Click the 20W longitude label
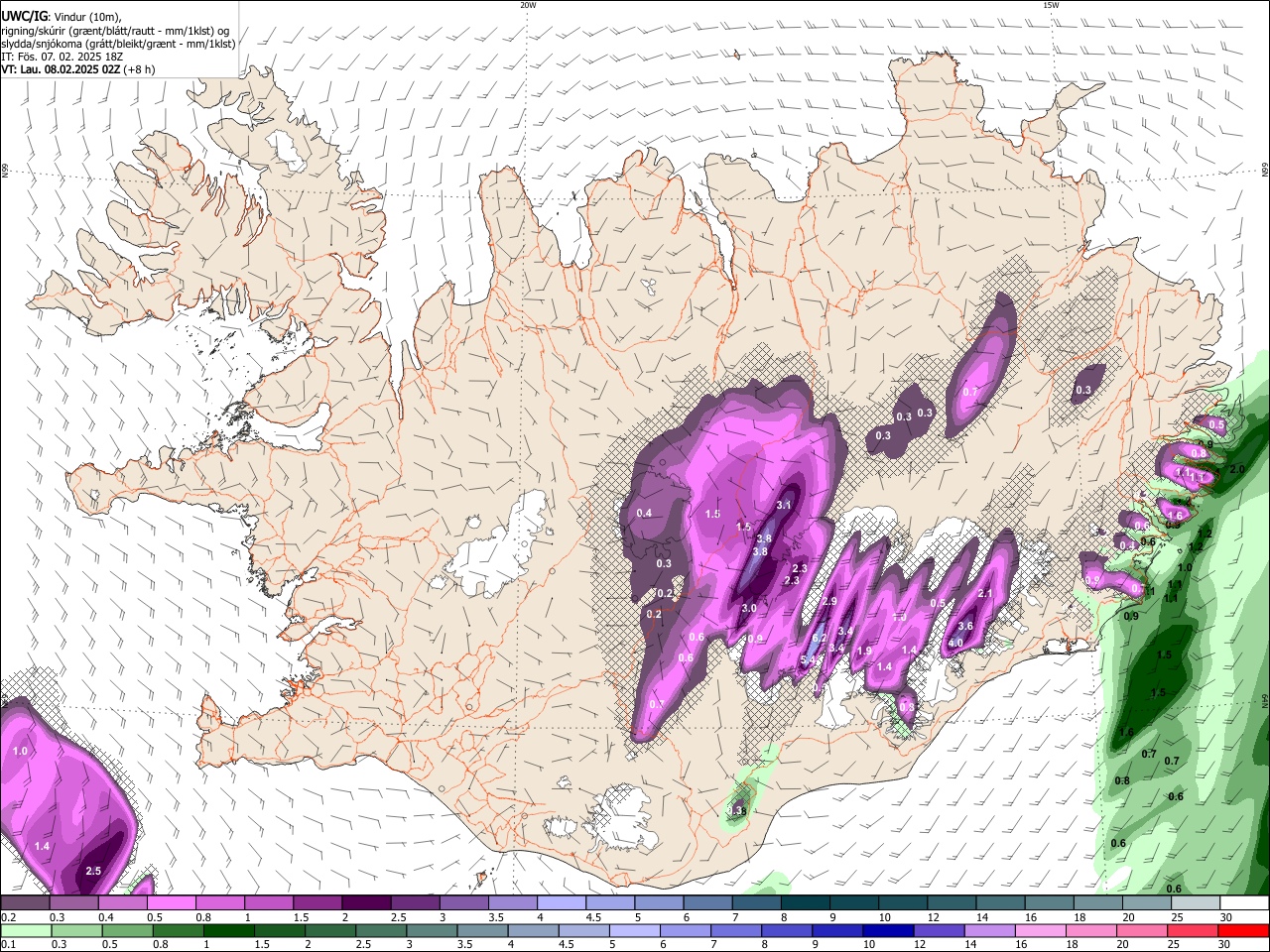 click(x=528, y=5)
